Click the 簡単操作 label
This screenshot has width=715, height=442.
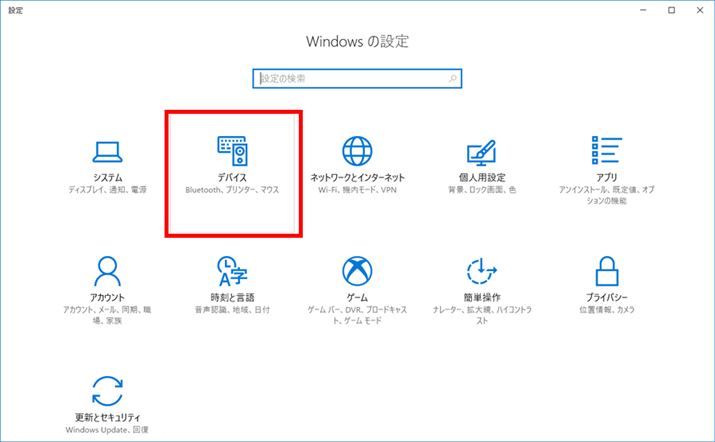click(x=482, y=297)
